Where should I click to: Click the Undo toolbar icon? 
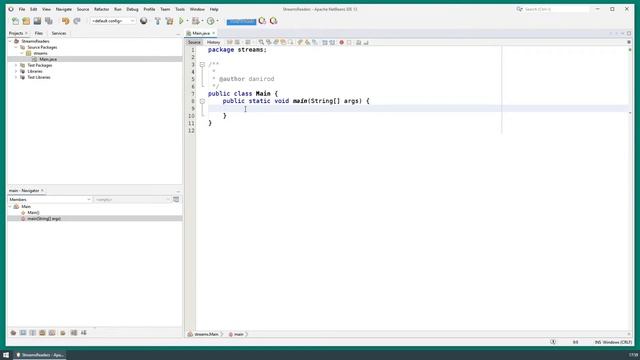(x=65, y=21)
